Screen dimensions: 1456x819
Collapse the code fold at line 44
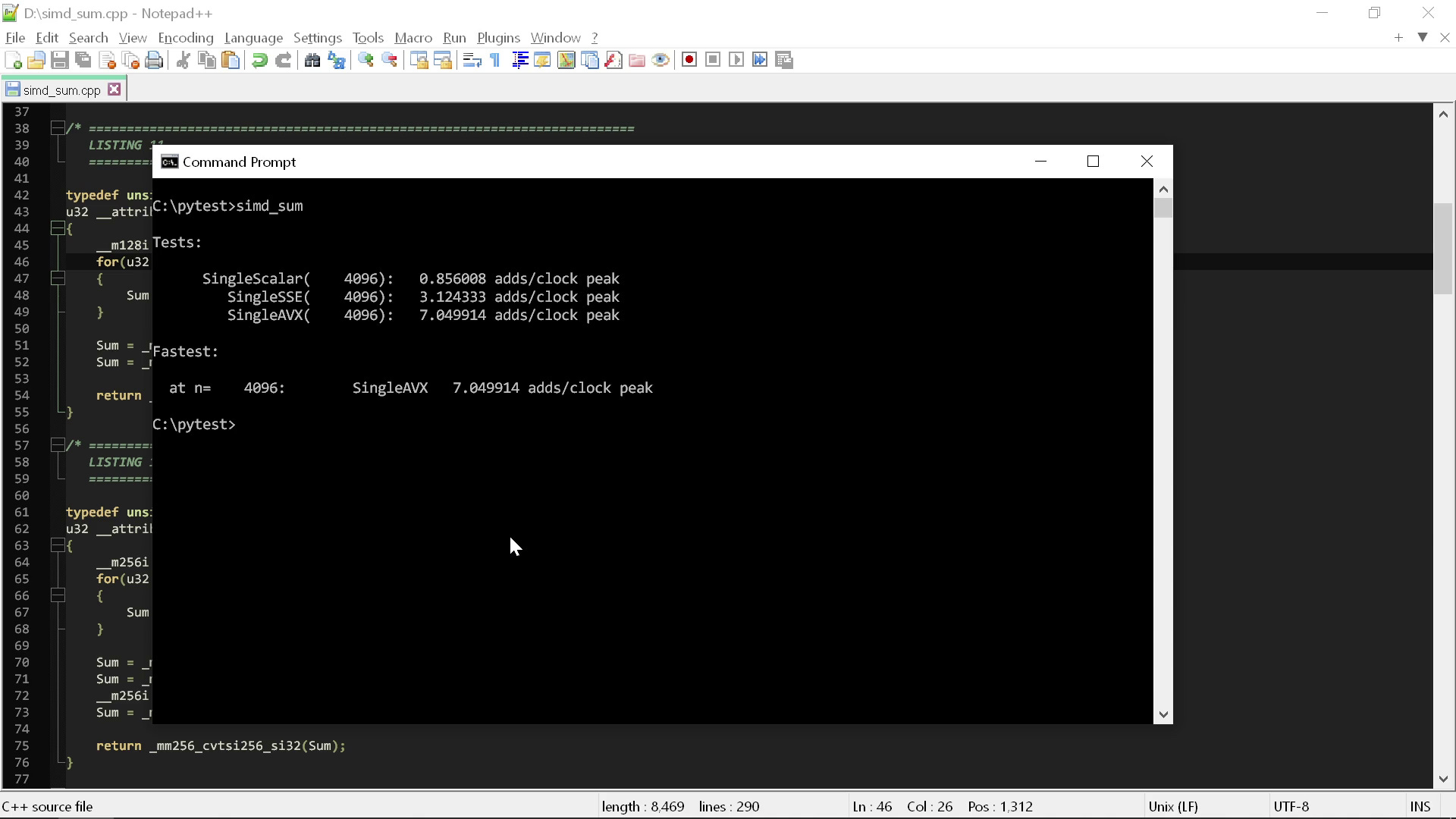click(x=57, y=228)
